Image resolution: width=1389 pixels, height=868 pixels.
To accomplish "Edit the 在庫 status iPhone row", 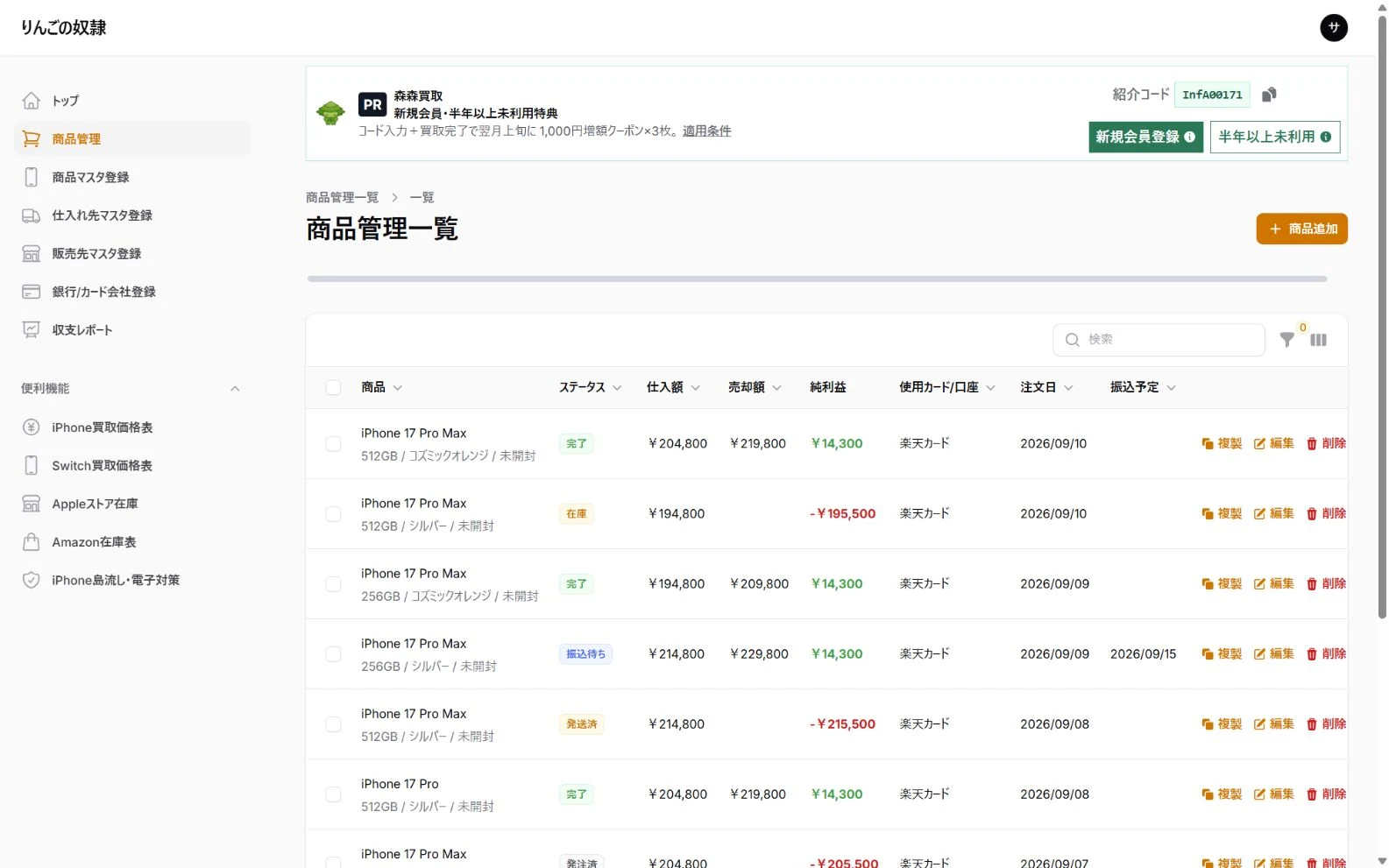I will (x=1274, y=513).
